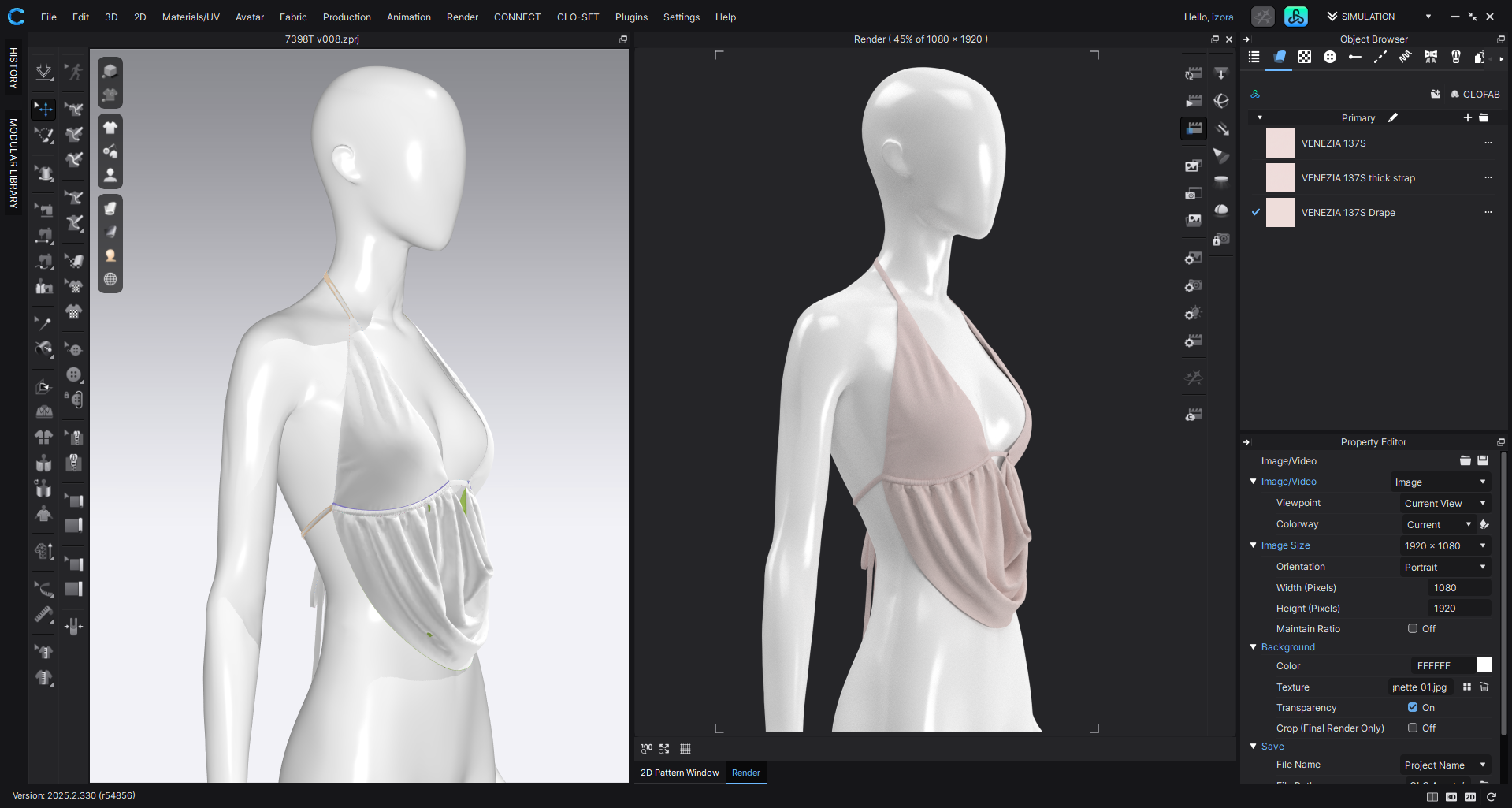Collapse the Background section
This screenshot has height=808, width=1512.
(x=1254, y=646)
